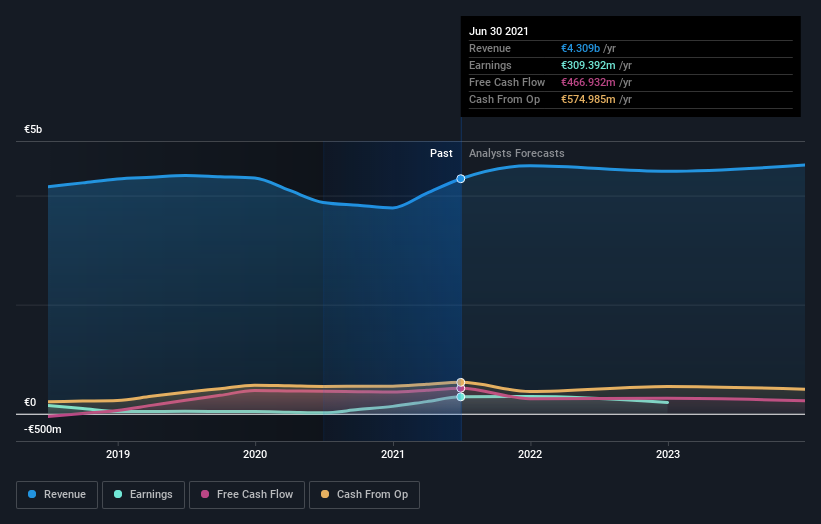Viewport: 821px width, 524px height.
Task: Click the 'Analysts Forecasts' label
Action: (516, 153)
